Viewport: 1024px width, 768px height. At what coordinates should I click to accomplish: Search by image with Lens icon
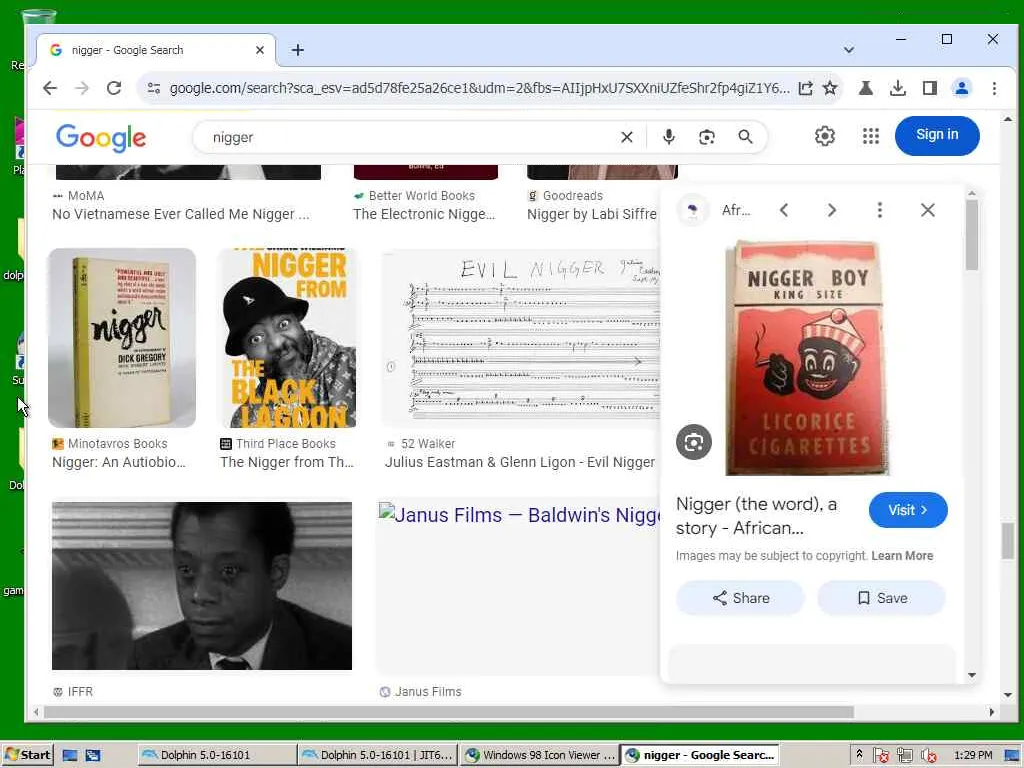click(707, 137)
